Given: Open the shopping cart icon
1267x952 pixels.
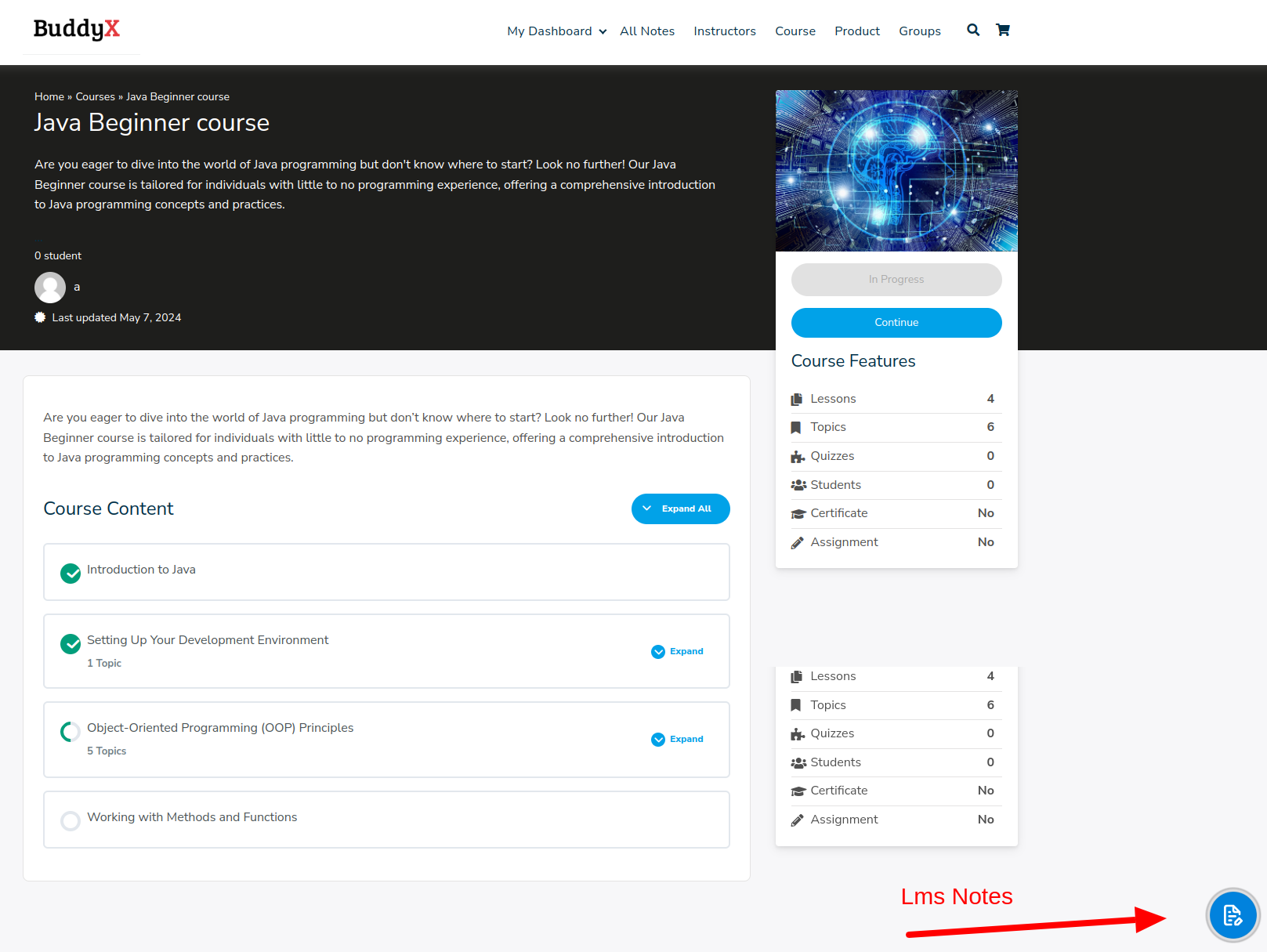Looking at the screenshot, I should point(1002,31).
